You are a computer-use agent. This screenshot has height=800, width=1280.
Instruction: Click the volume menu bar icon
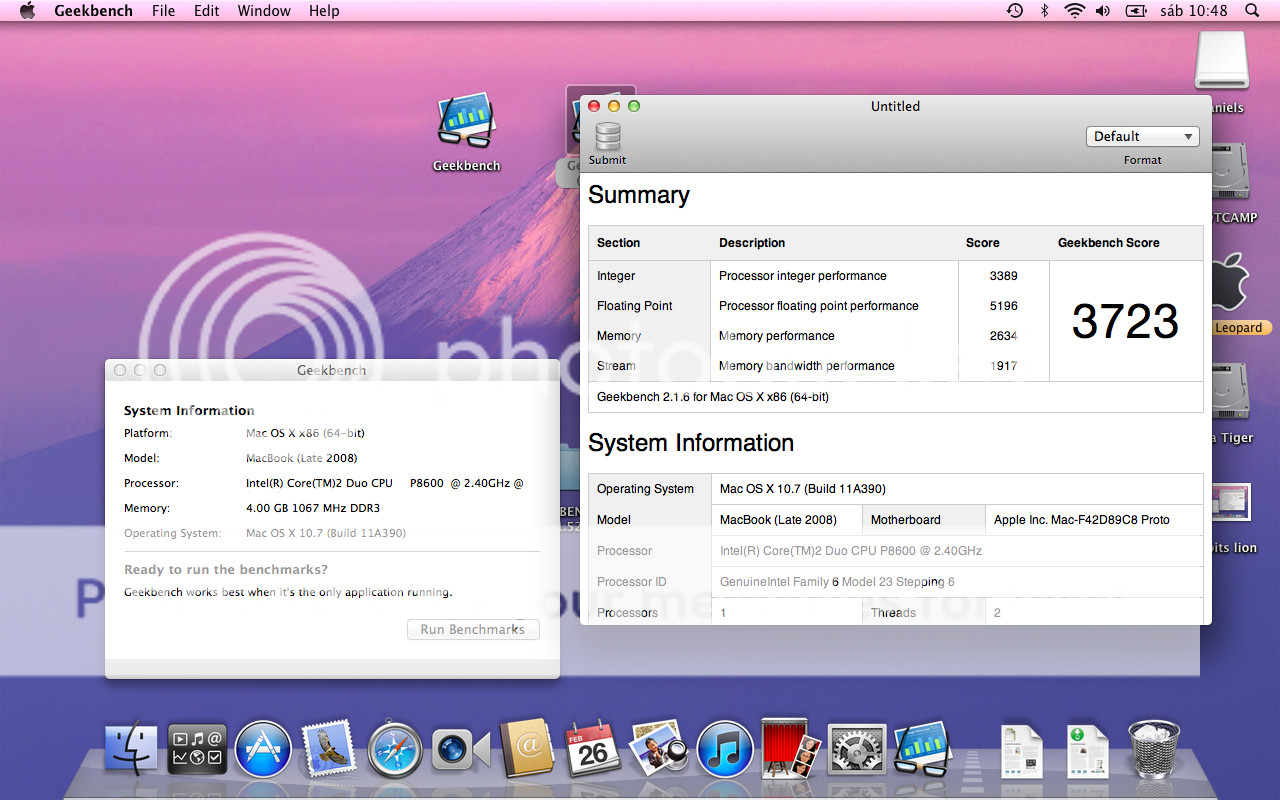click(1102, 10)
